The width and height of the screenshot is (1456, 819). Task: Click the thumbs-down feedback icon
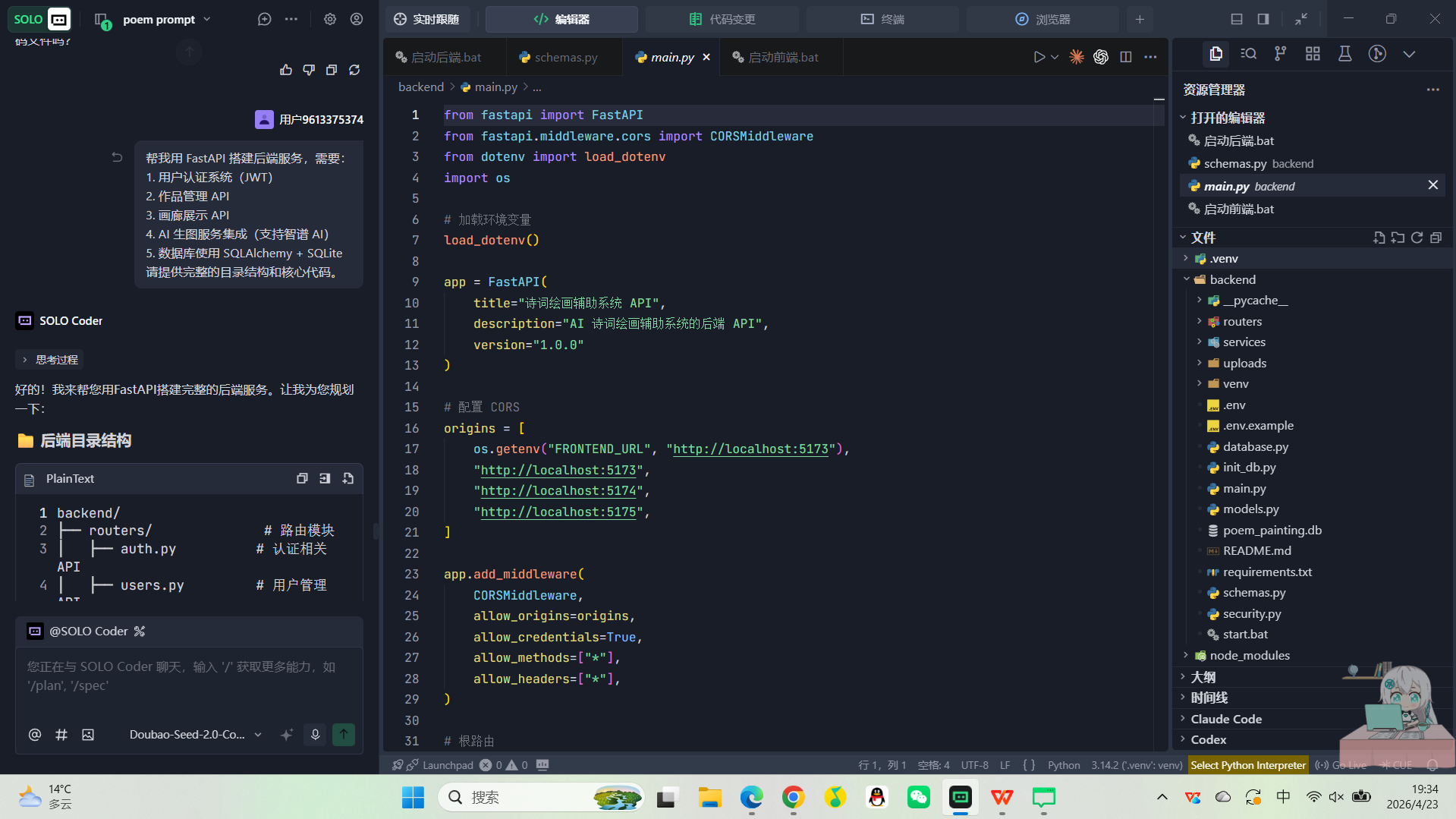click(309, 70)
